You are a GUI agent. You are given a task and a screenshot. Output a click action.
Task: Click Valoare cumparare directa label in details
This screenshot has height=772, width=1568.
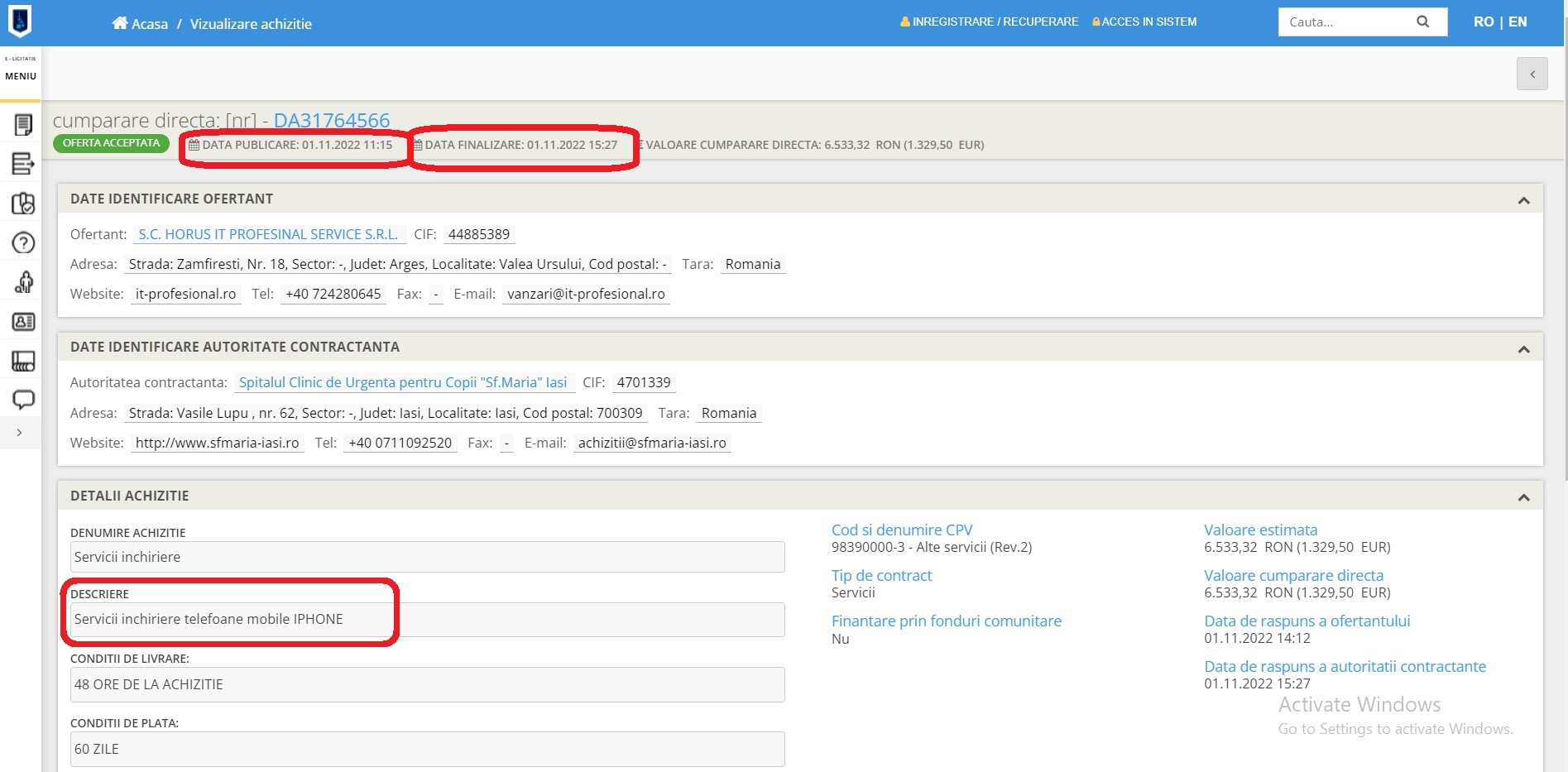1294,575
